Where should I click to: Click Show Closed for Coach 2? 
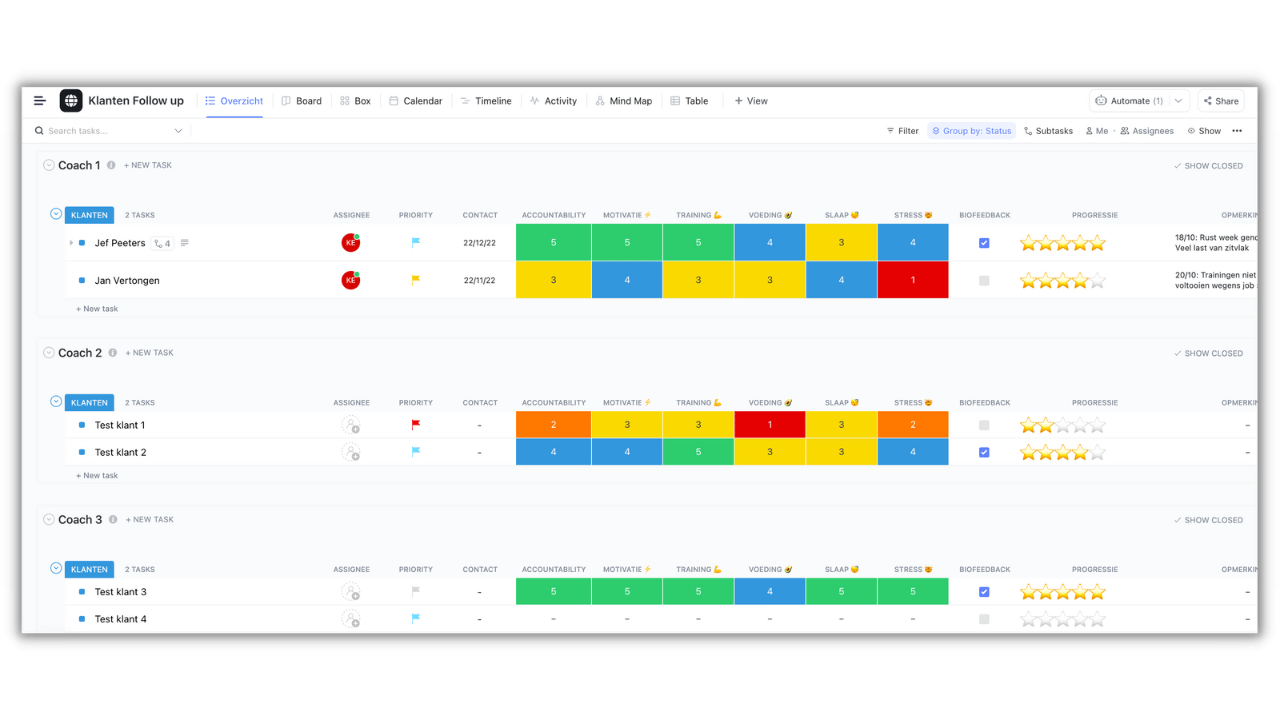pyautogui.click(x=1208, y=353)
